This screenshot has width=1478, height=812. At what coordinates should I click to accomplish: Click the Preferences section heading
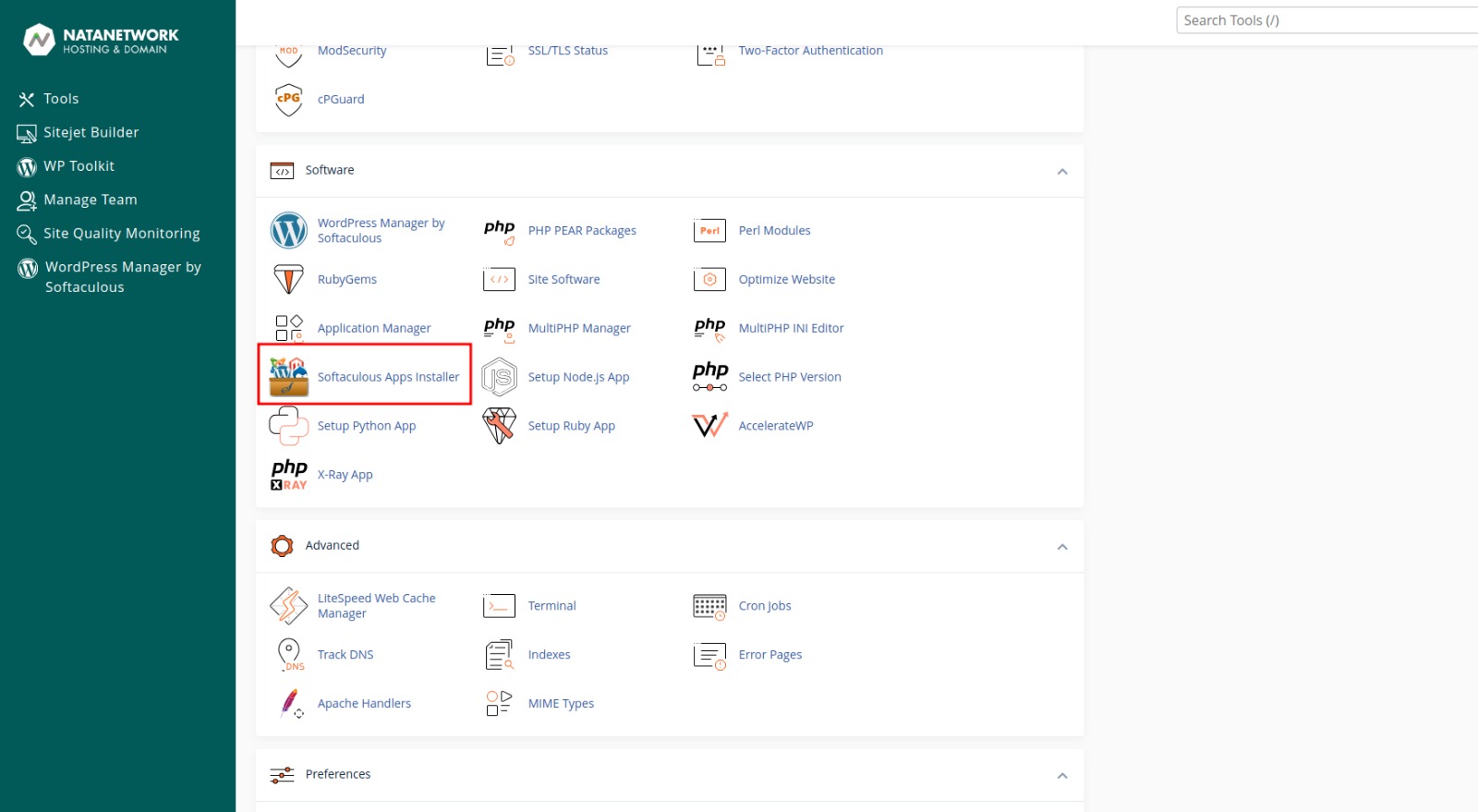(338, 774)
